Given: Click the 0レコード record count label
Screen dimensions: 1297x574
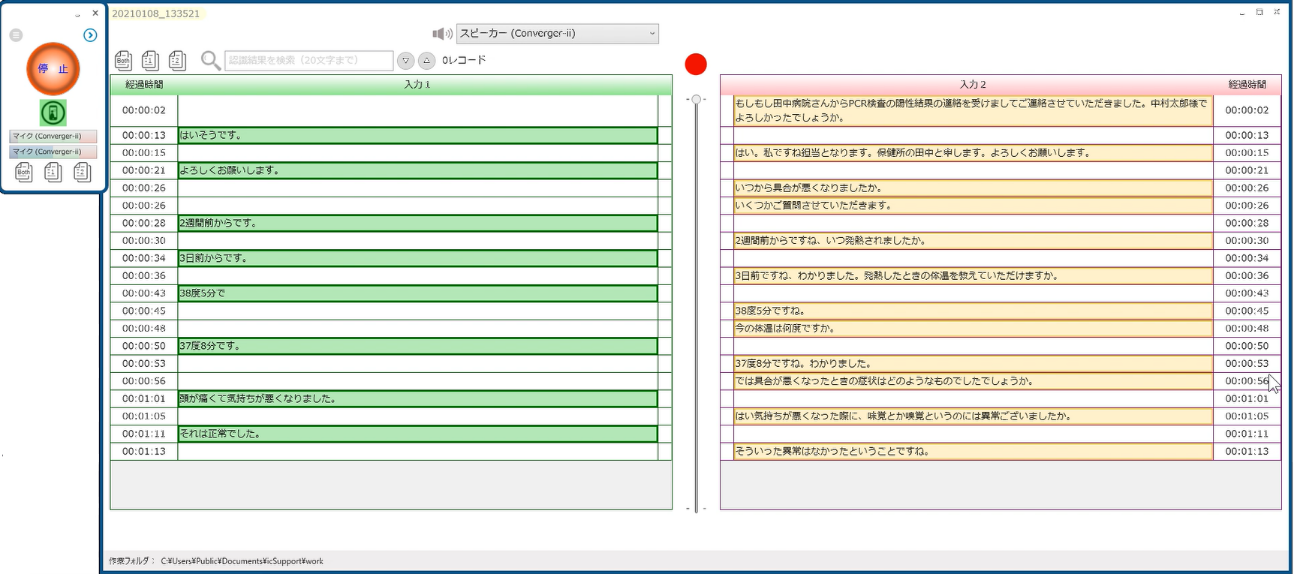Looking at the screenshot, I should tap(464, 60).
